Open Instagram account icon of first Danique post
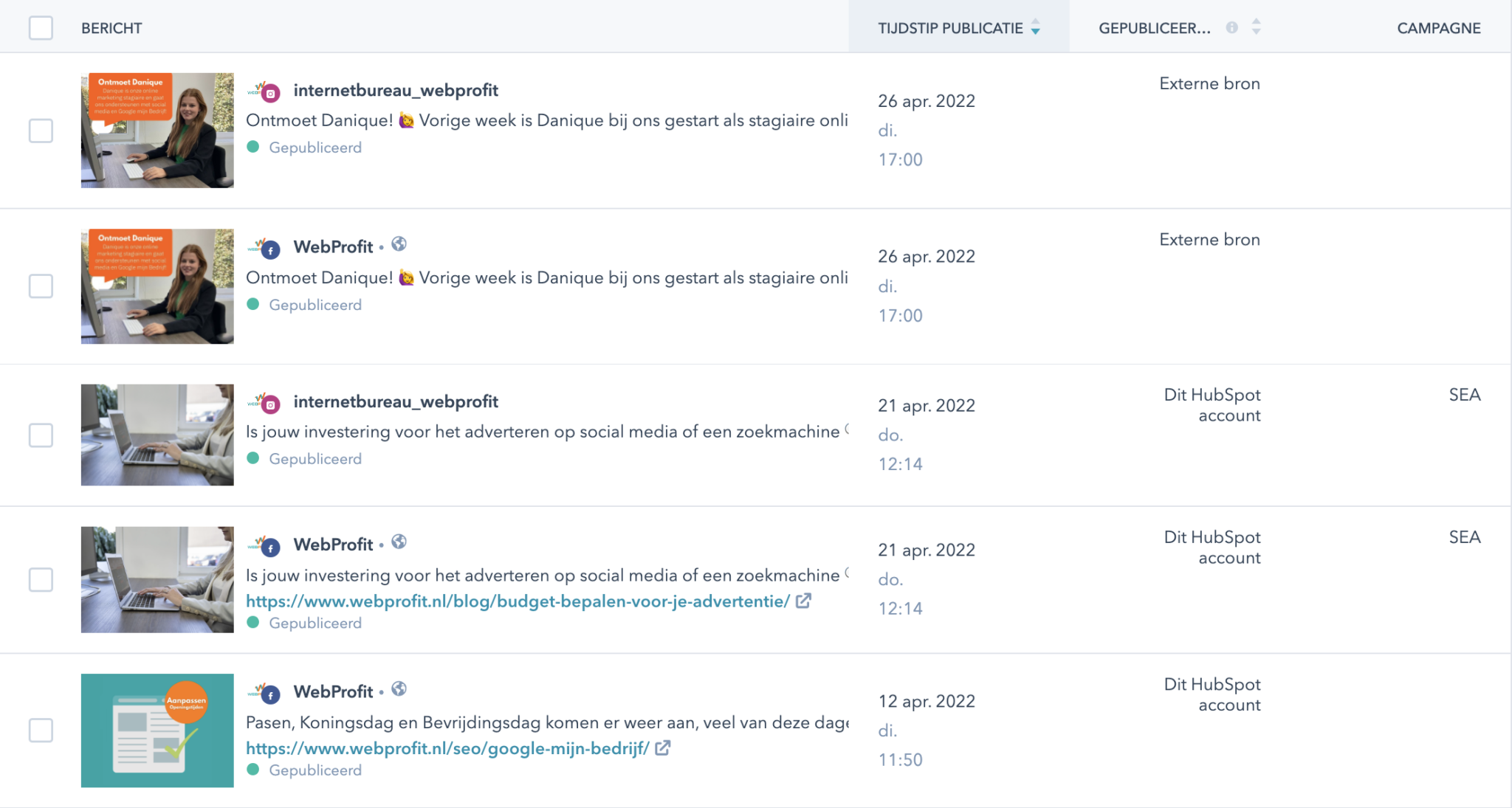The width and height of the screenshot is (1512, 808). [x=264, y=91]
